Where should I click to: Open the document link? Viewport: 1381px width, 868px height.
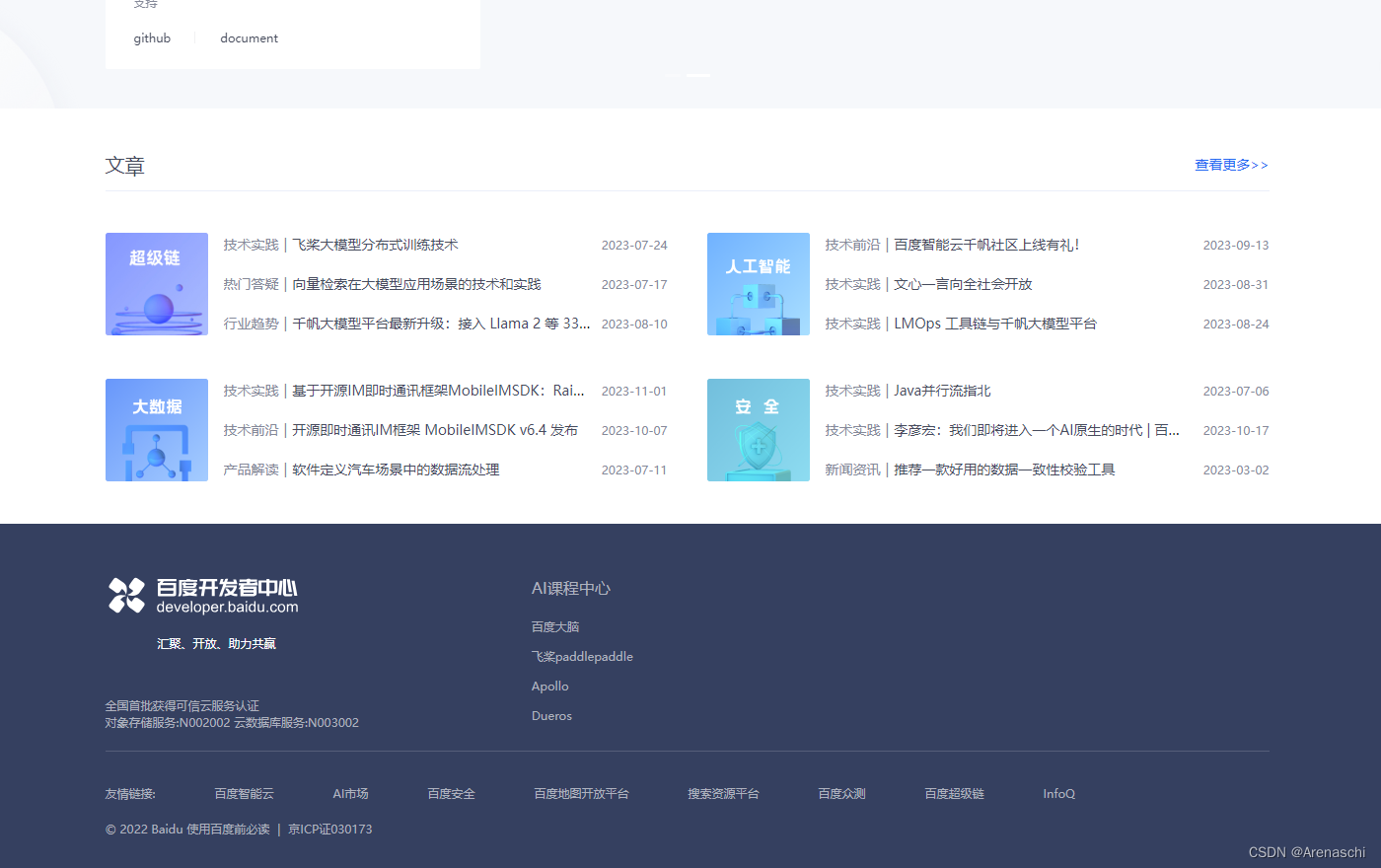[x=249, y=38]
